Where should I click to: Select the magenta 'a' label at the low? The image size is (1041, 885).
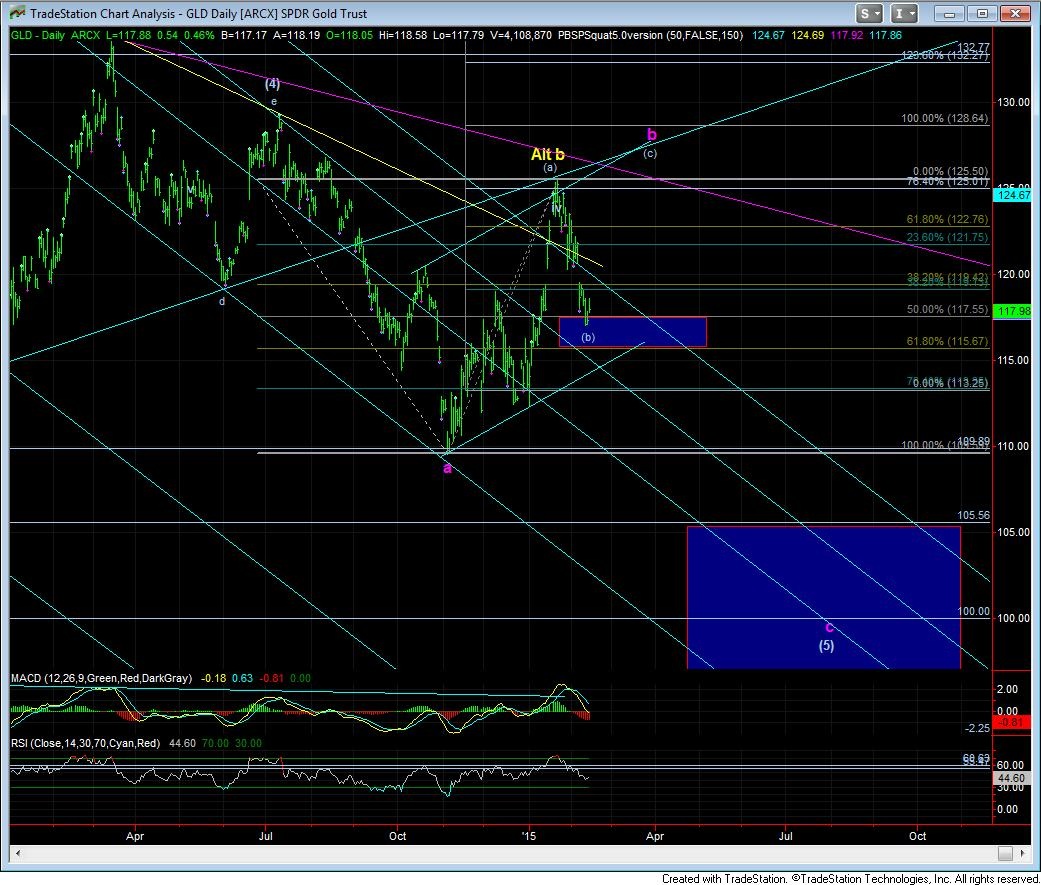[x=447, y=468]
